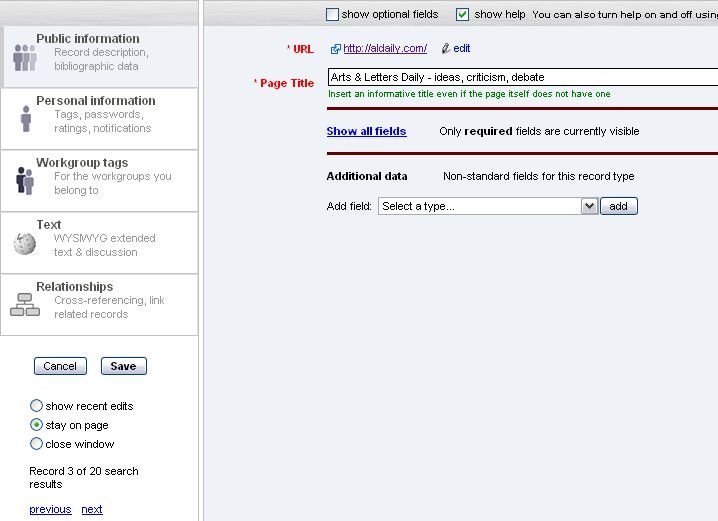Click into the Page Title text field
This screenshot has height=521, width=718.
(x=520, y=77)
